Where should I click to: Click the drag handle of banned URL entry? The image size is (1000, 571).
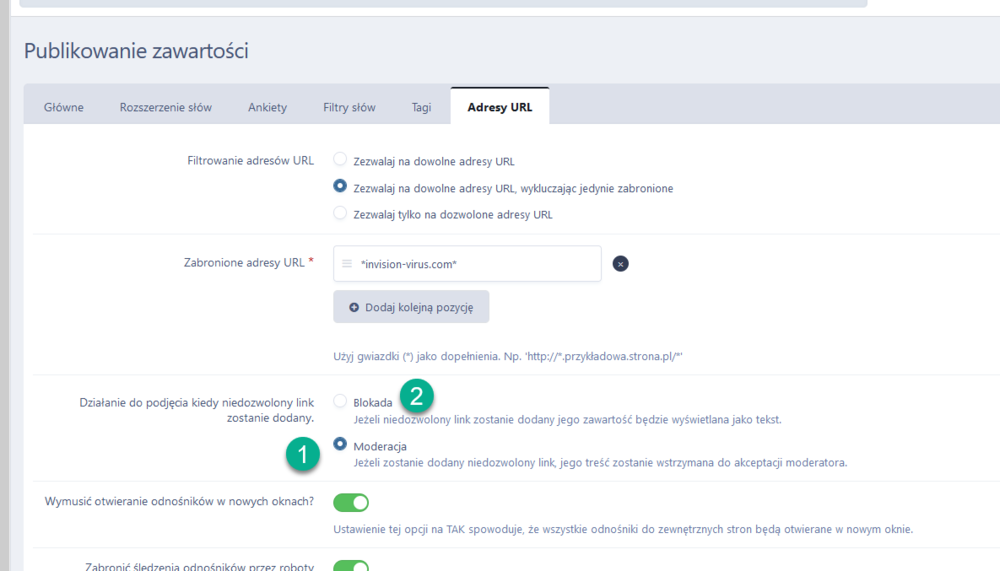(347, 264)
